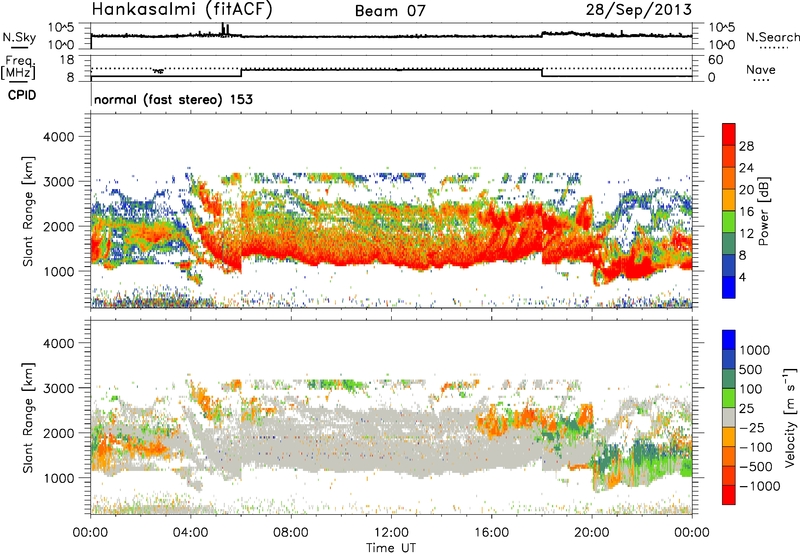The image size is (800, 554).
Task: Click the '16:00' time axis tick label
Action: point(492,533)
